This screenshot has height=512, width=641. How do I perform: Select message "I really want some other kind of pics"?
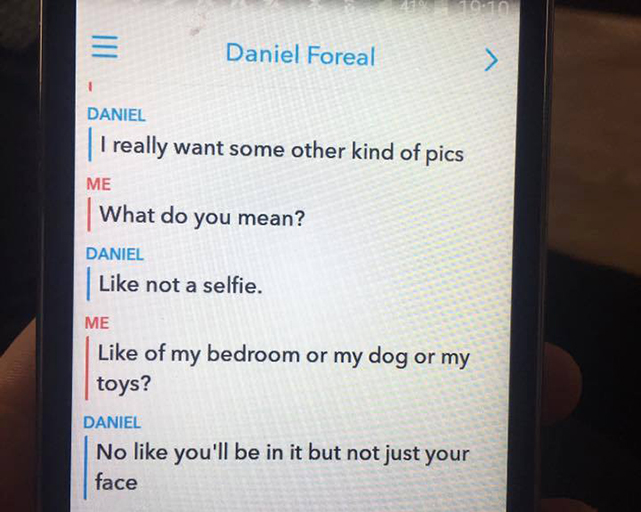click(x=282, y=149)
